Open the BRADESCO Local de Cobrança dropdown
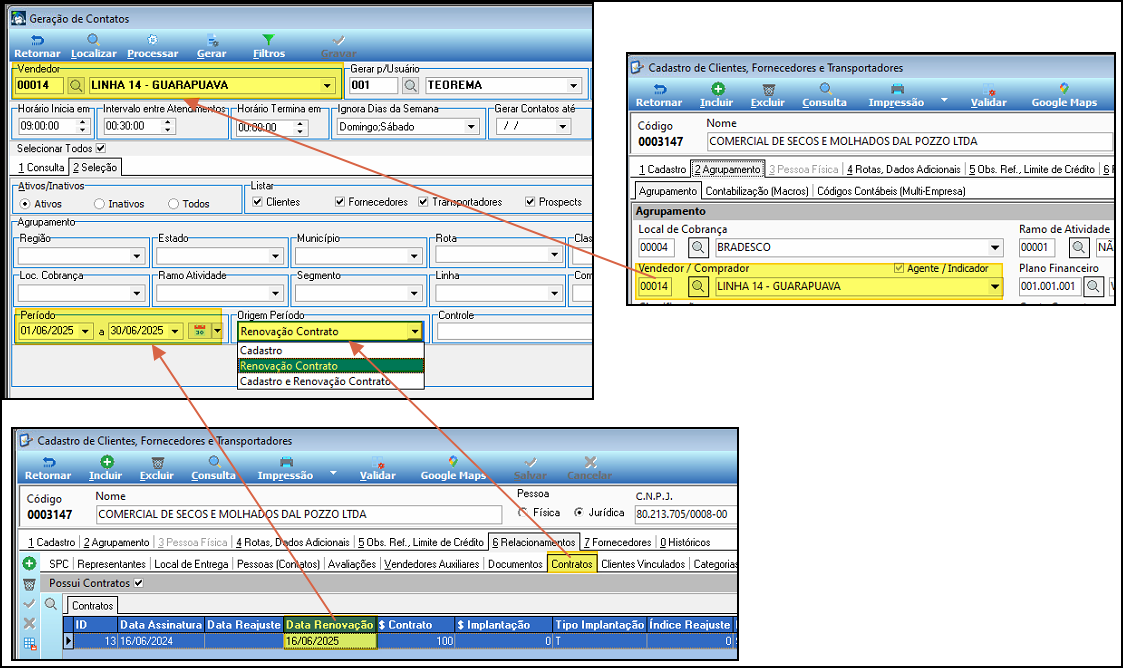The width and height of the screenshot is (1123, 668). (x=995, y=248)
